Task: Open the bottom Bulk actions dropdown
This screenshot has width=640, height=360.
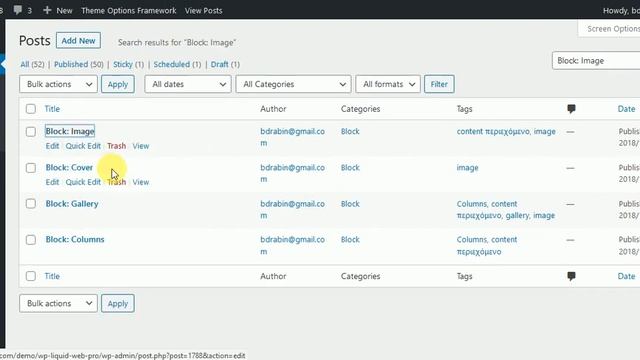Action: 58,303
